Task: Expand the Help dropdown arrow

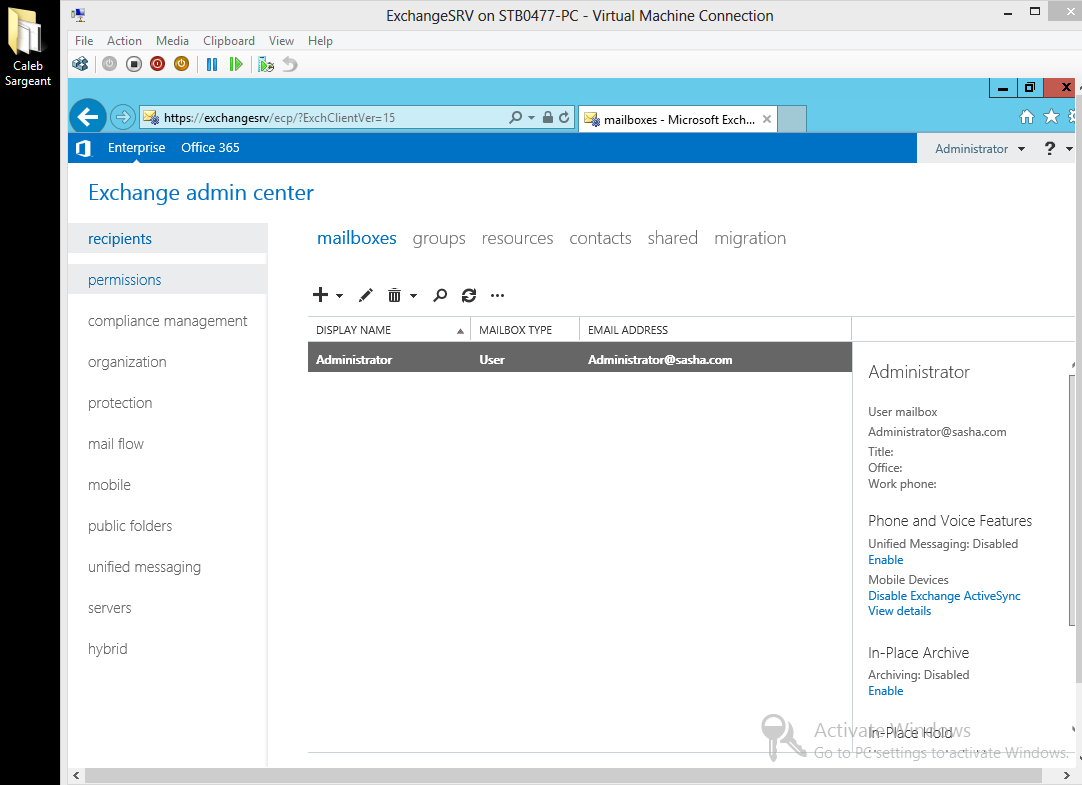Action: pos(1070,149)
